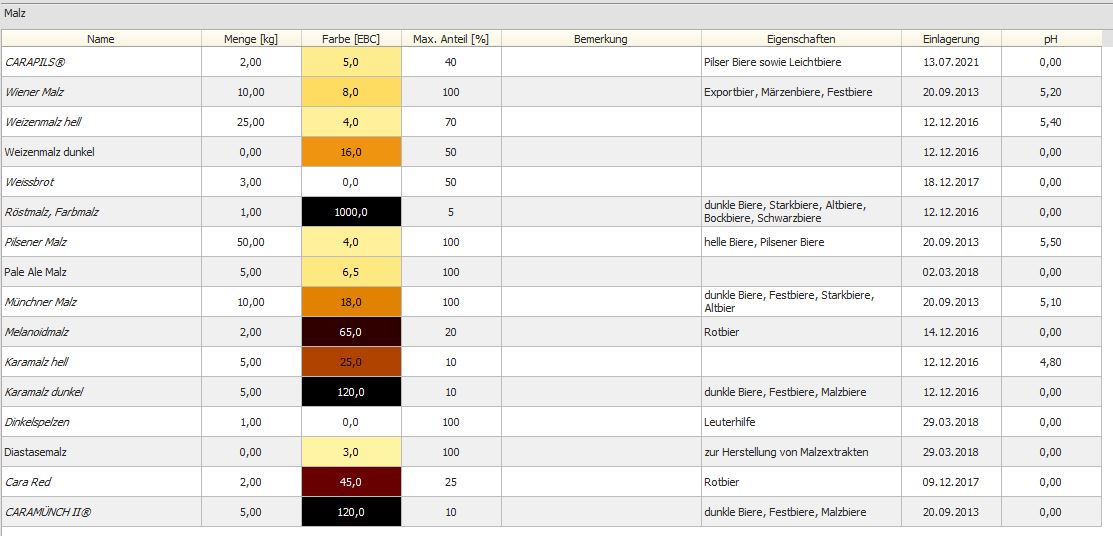Viewport: 1113px width, 536px height.
Task: Click the Farbe [EBC] column header
Action: (351, 39)
